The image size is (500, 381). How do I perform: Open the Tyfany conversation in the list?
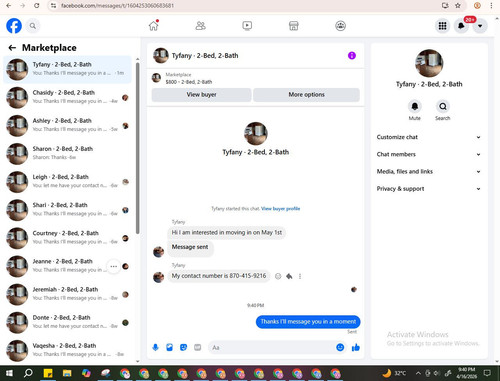pyautogui.click(x=67, y=69)
